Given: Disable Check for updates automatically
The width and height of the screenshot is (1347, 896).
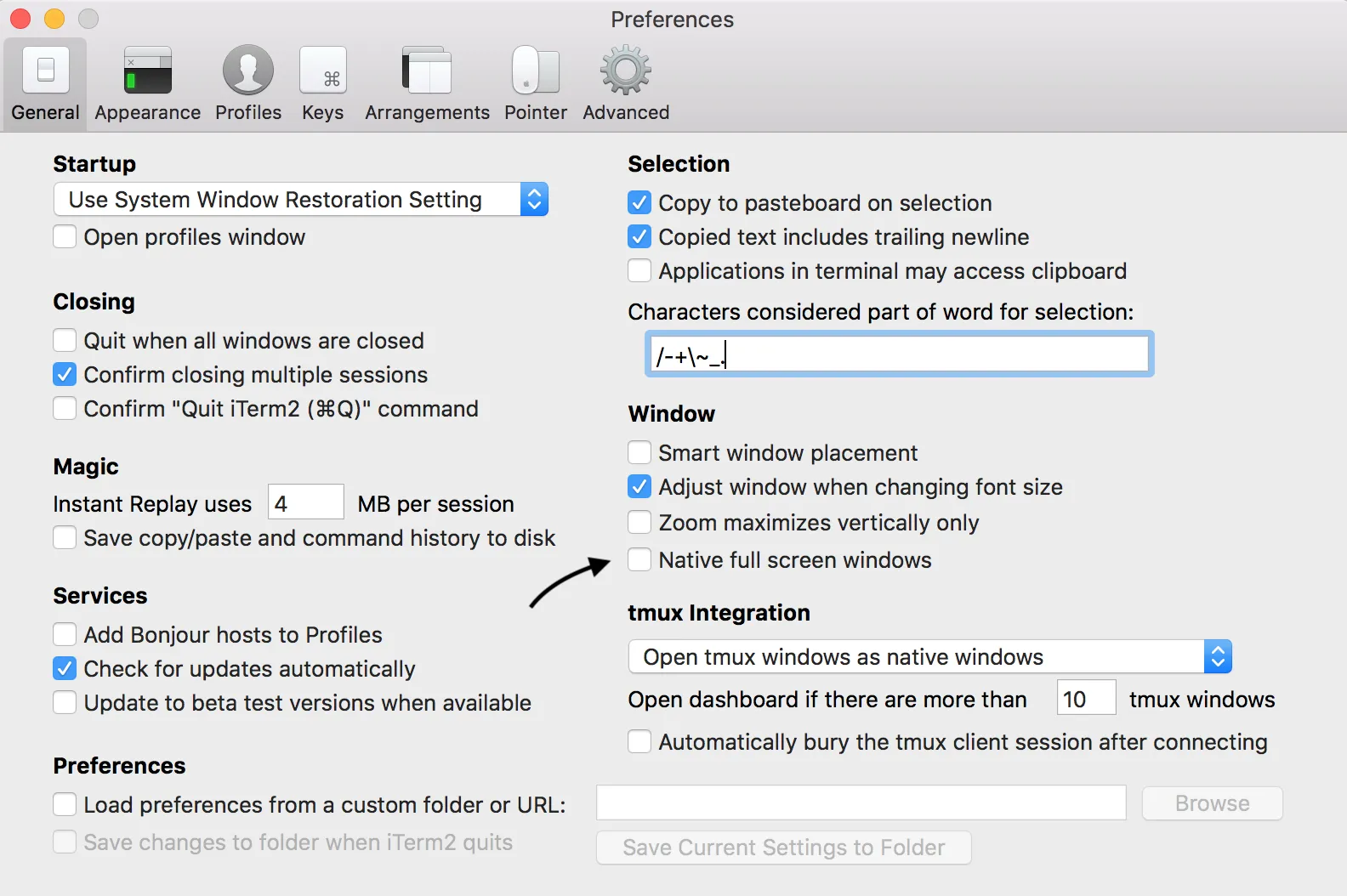Looking at the screenshot, I should (65, 668).
